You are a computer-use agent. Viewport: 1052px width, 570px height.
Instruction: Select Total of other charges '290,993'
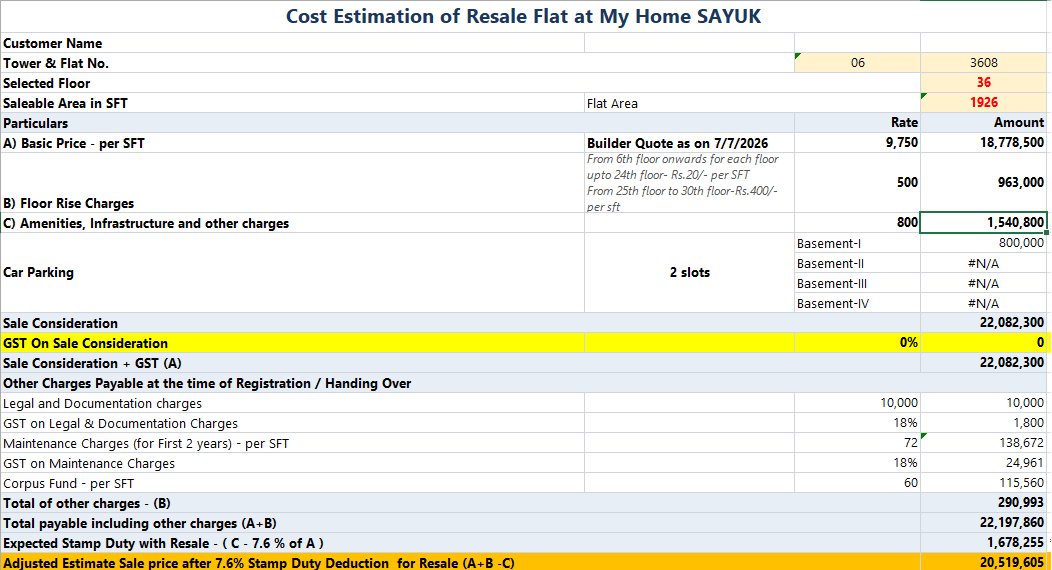(x=984, y=503)
